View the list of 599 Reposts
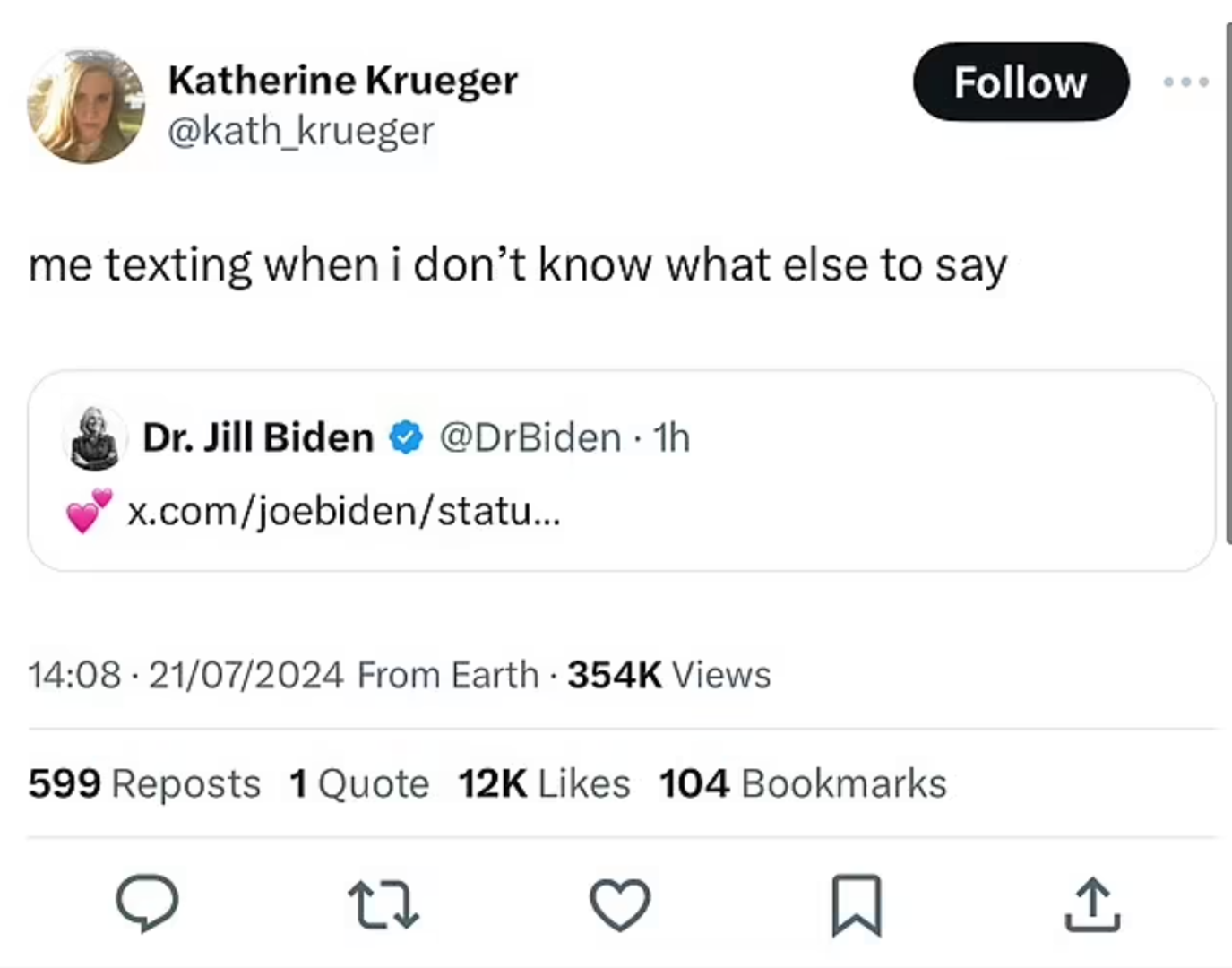 (144, 784)
